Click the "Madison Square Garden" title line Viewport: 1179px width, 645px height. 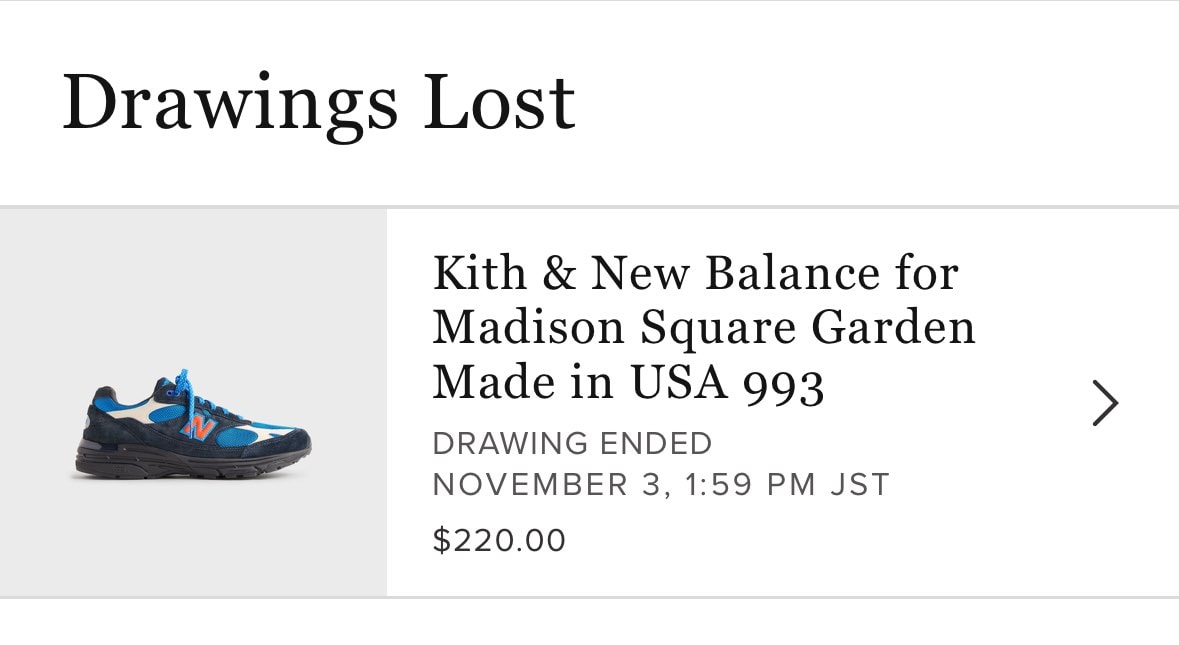coord(703,327)
